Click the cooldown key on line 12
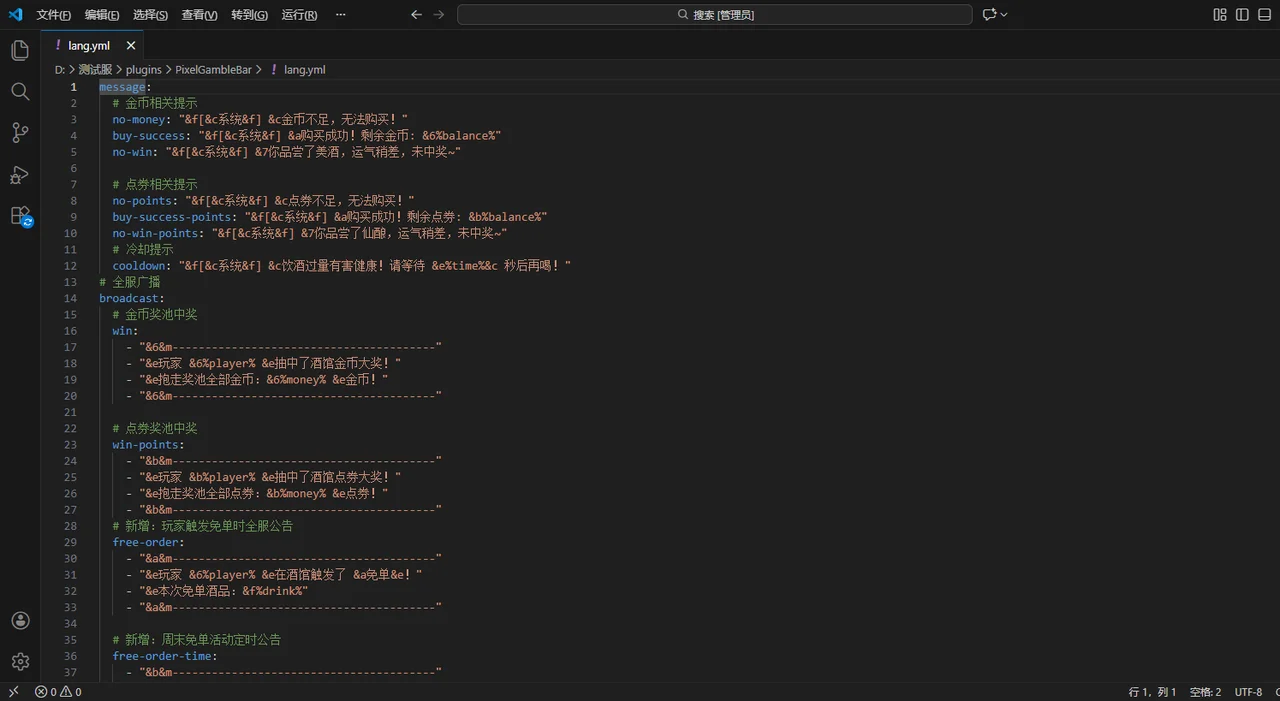This screenshot has height=701, width=1280. [x=139, y=265]
